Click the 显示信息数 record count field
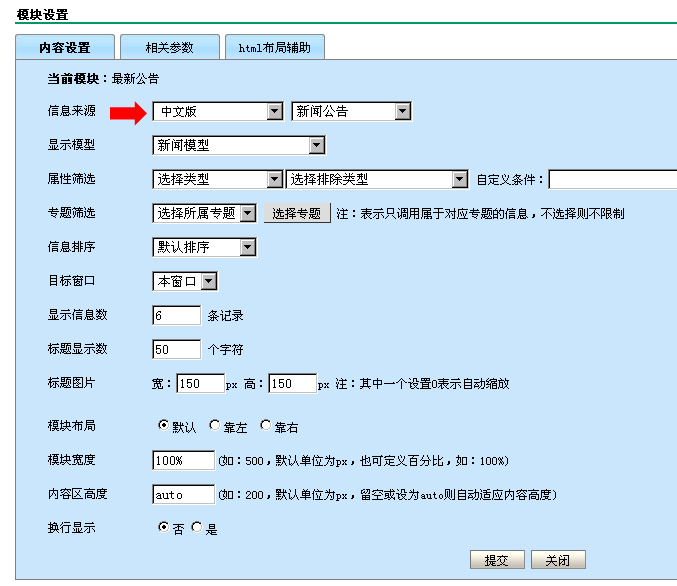This screenshot has height=586, width=677. (x=177, y=315)
